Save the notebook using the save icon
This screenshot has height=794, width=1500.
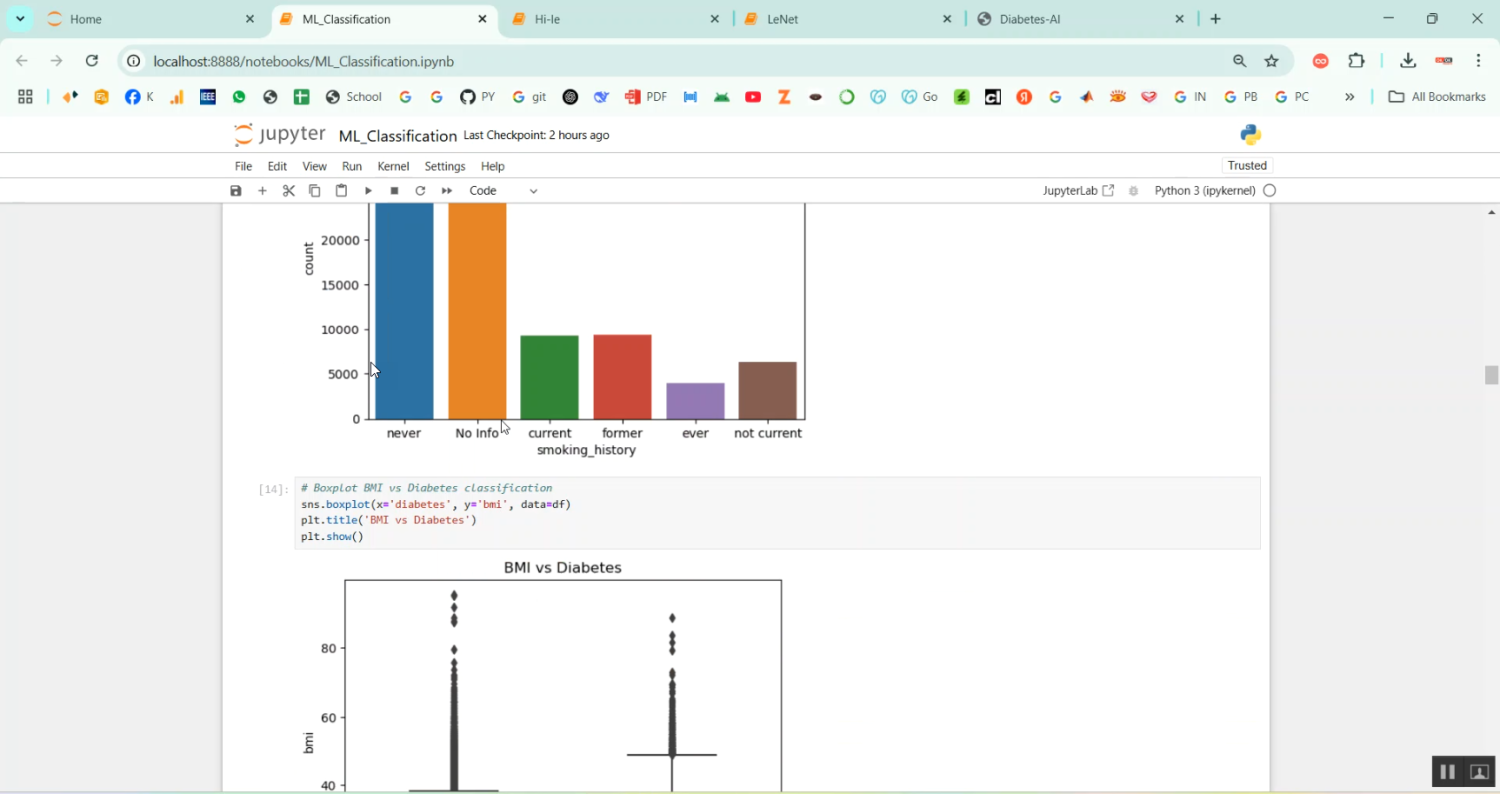pyautogui.click(x=235, y=190)
